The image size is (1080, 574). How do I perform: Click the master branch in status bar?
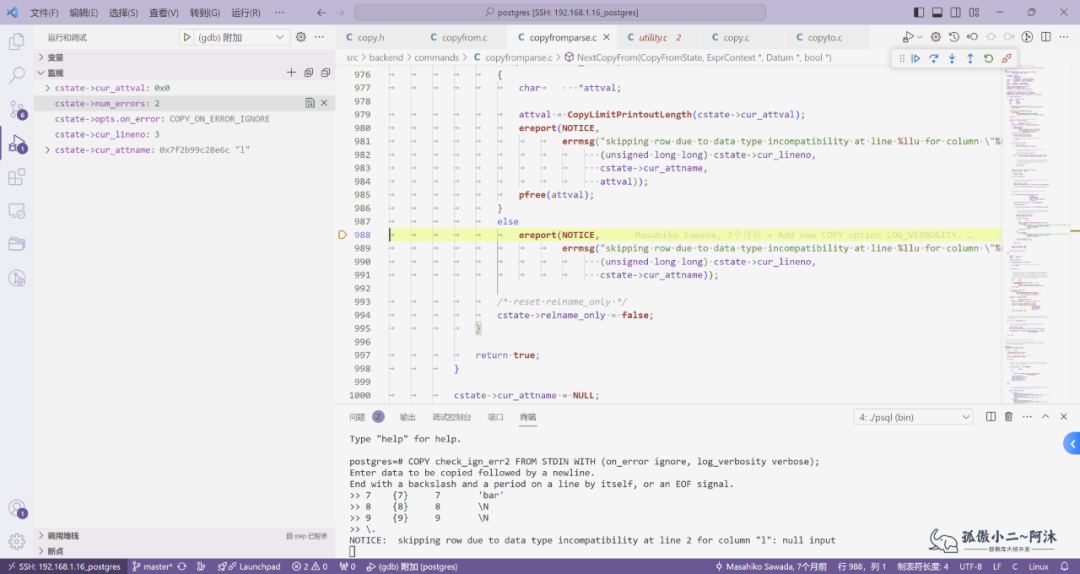[x=153, y=567]
